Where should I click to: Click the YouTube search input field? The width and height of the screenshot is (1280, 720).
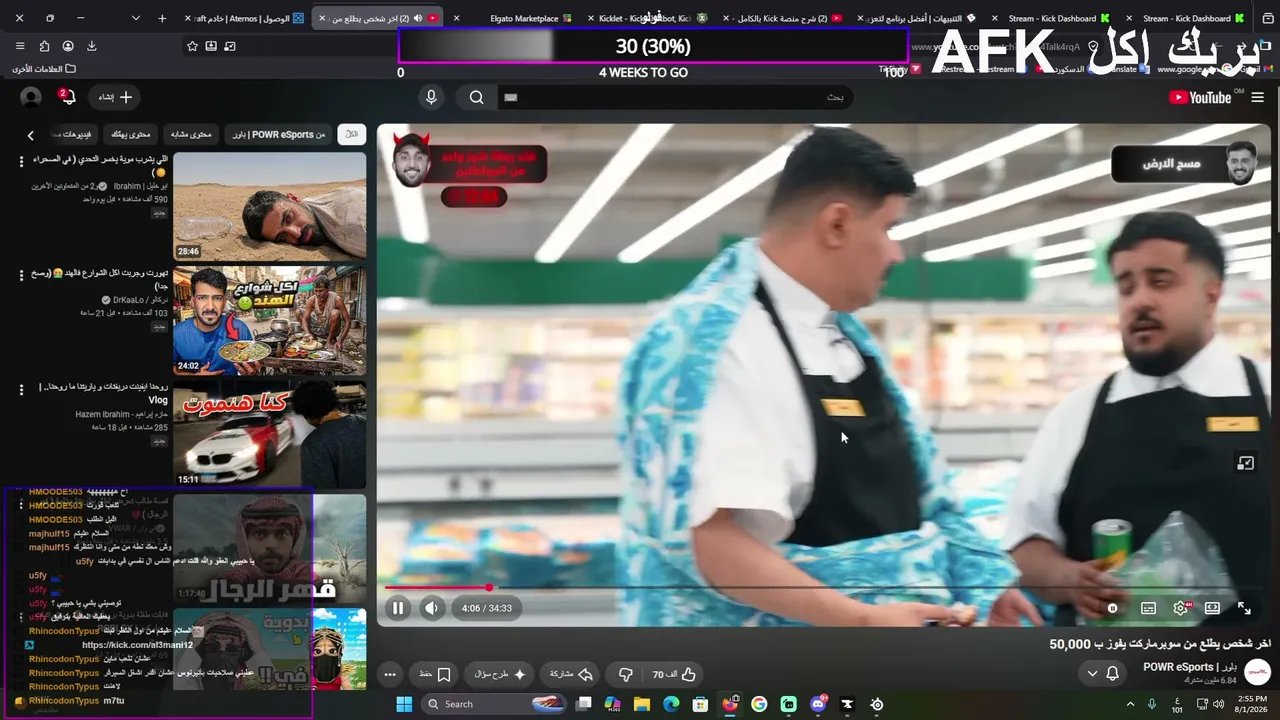pos(675,97)
